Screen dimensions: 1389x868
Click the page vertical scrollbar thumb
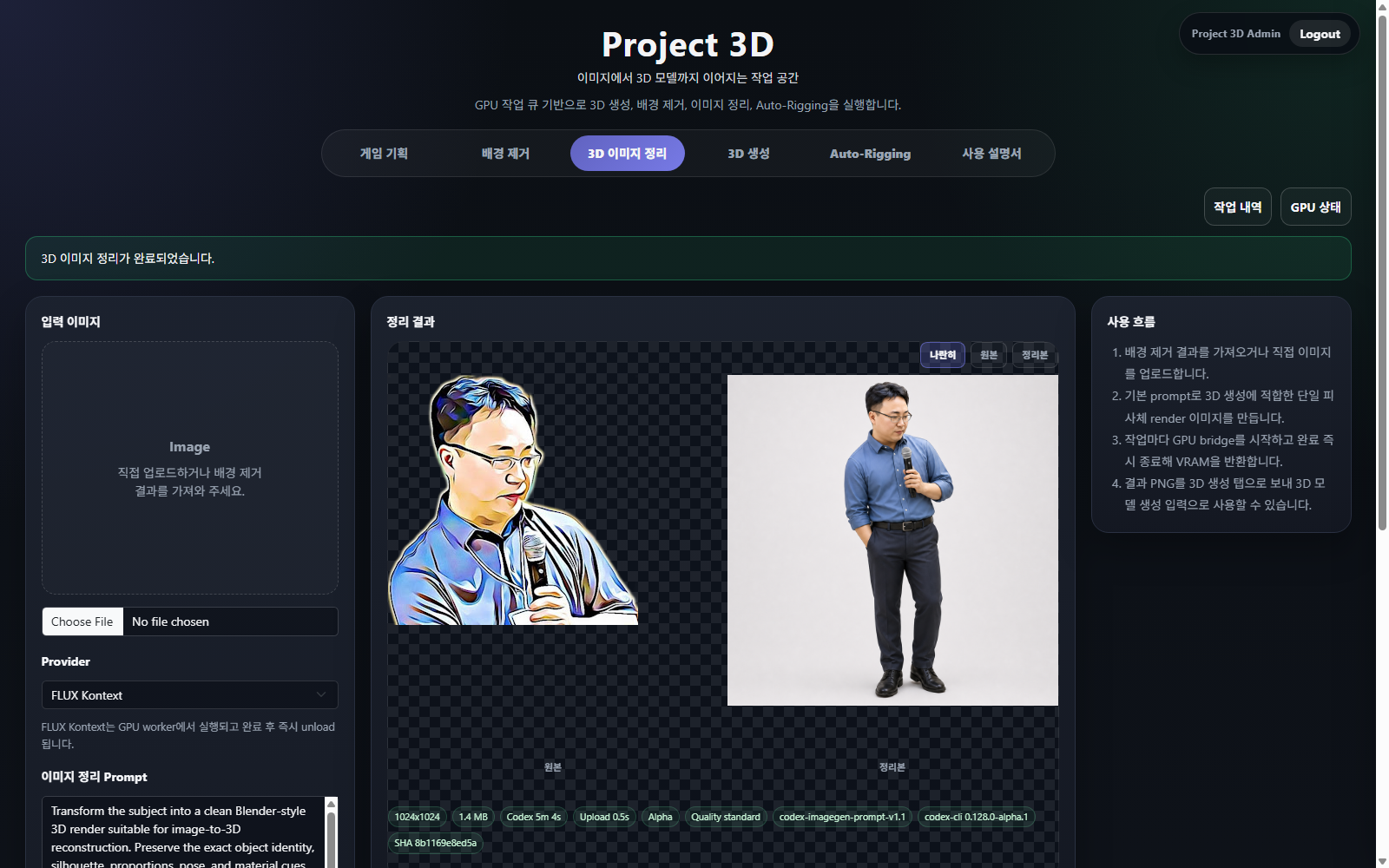[1382, 271]
